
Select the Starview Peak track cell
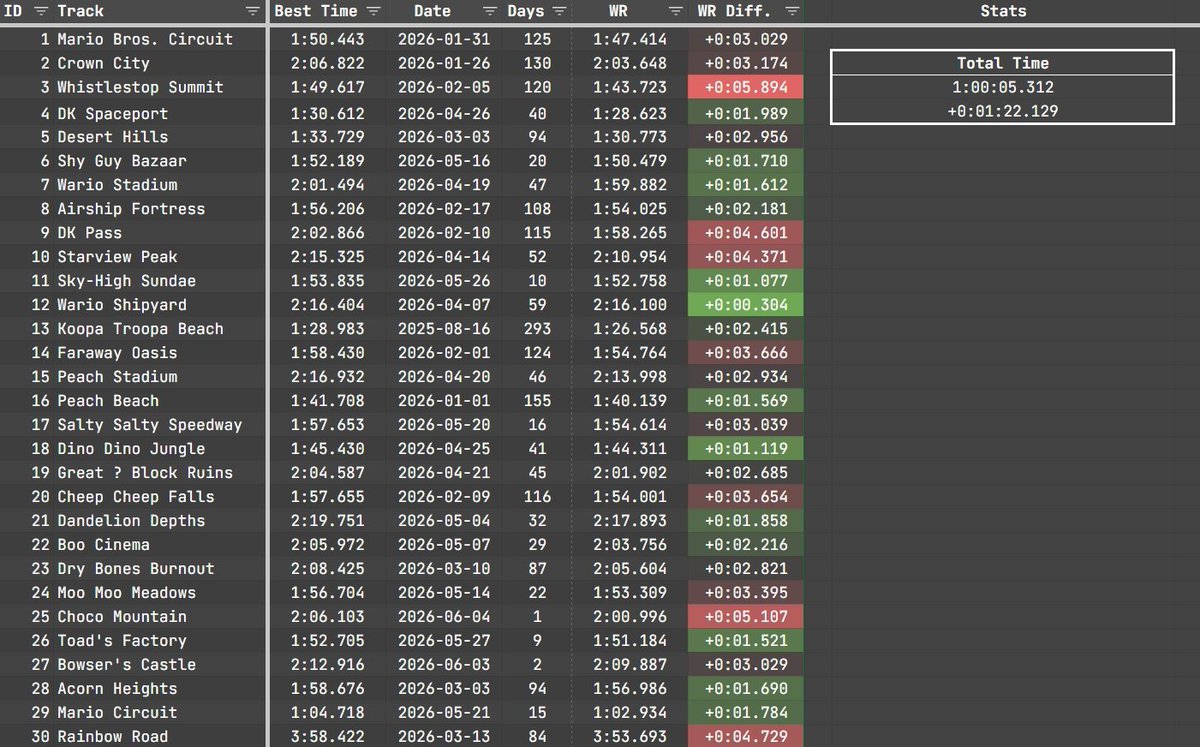click(x=160, y=257)
